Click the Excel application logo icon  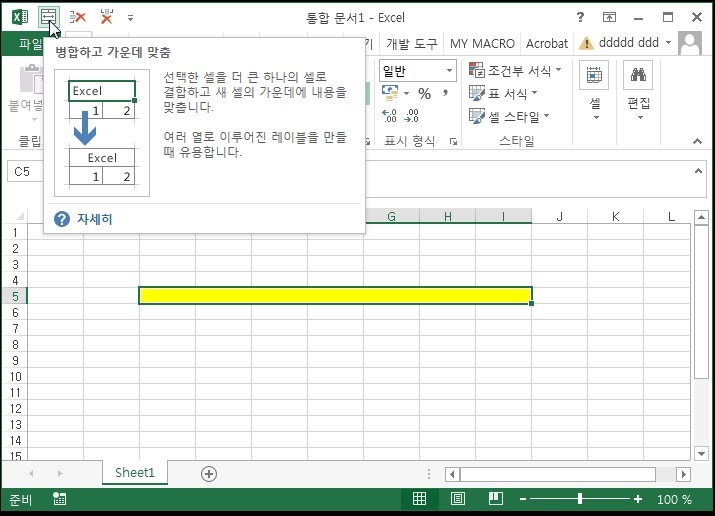coord(20,17)
